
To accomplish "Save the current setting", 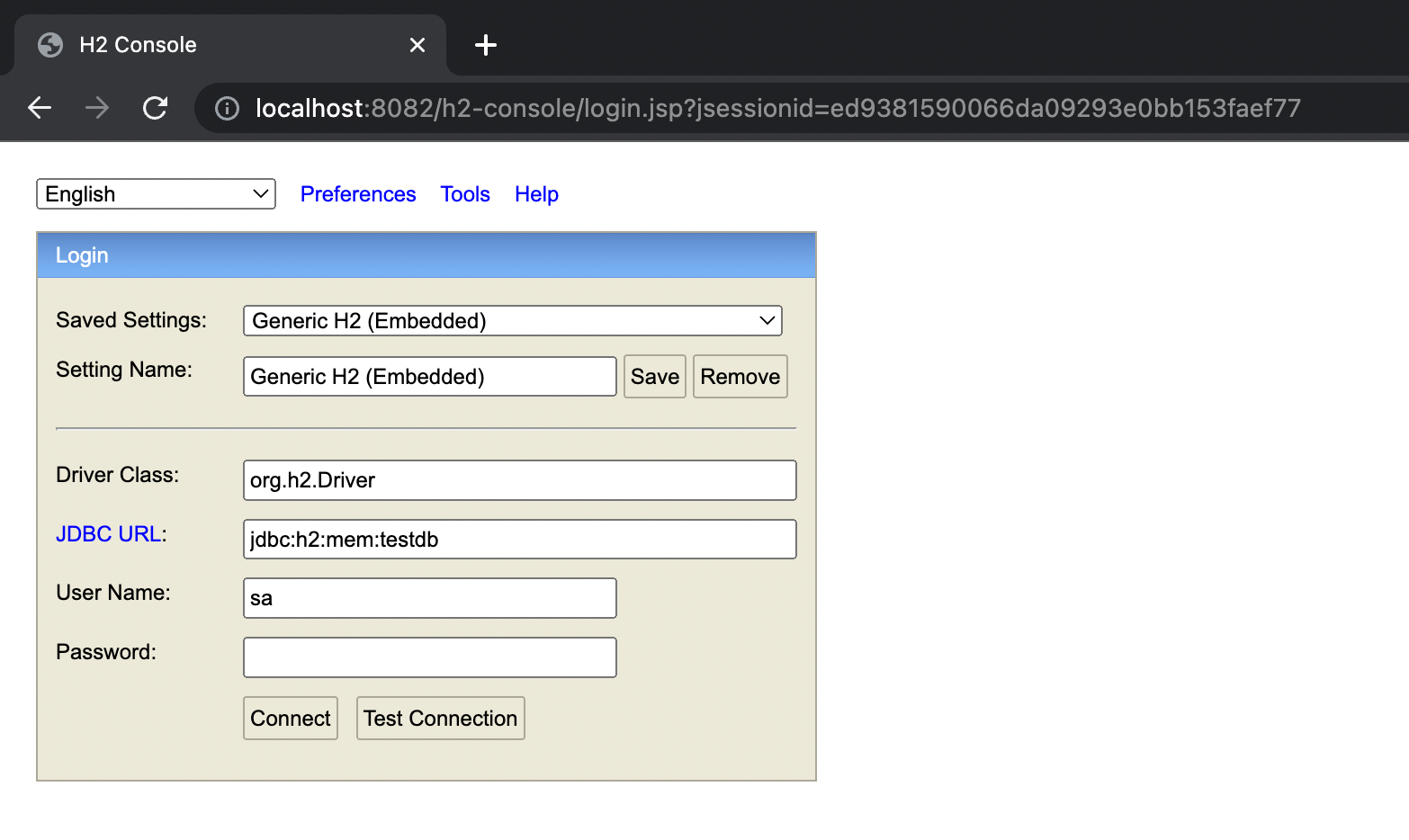I will coord(655,377).
